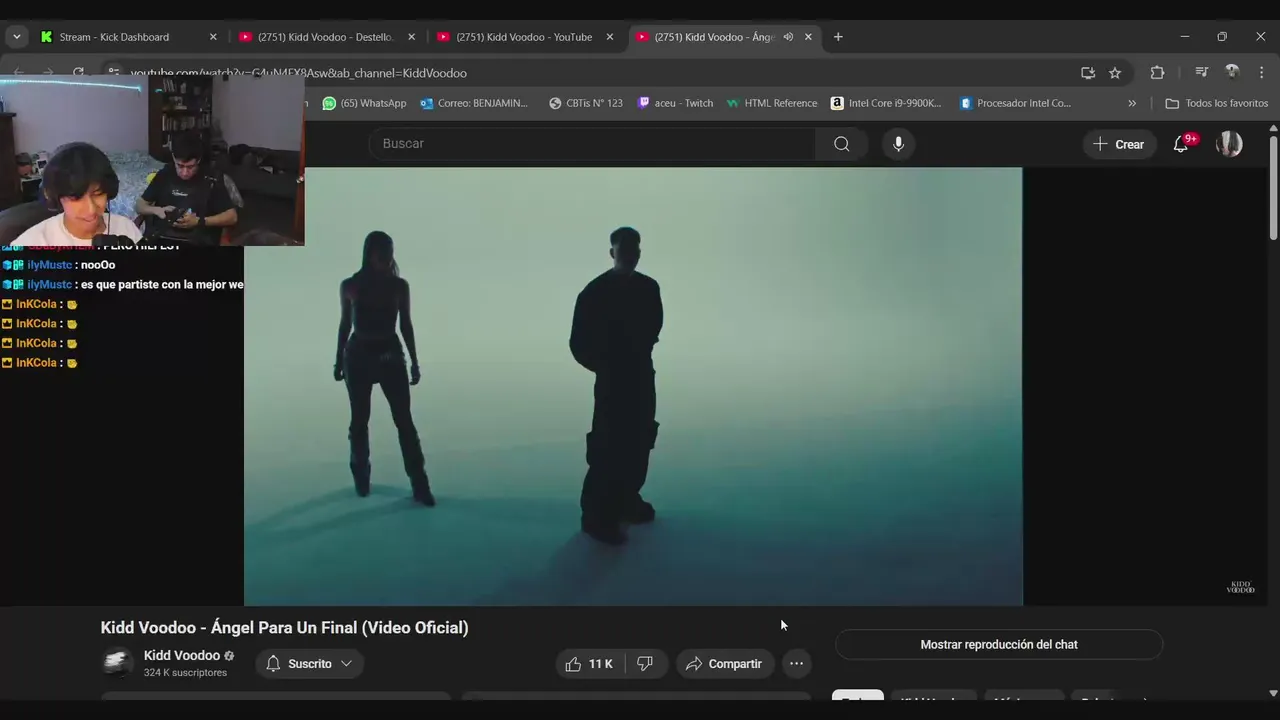
Task: Click the address bar URL
Action: point(299,73)
